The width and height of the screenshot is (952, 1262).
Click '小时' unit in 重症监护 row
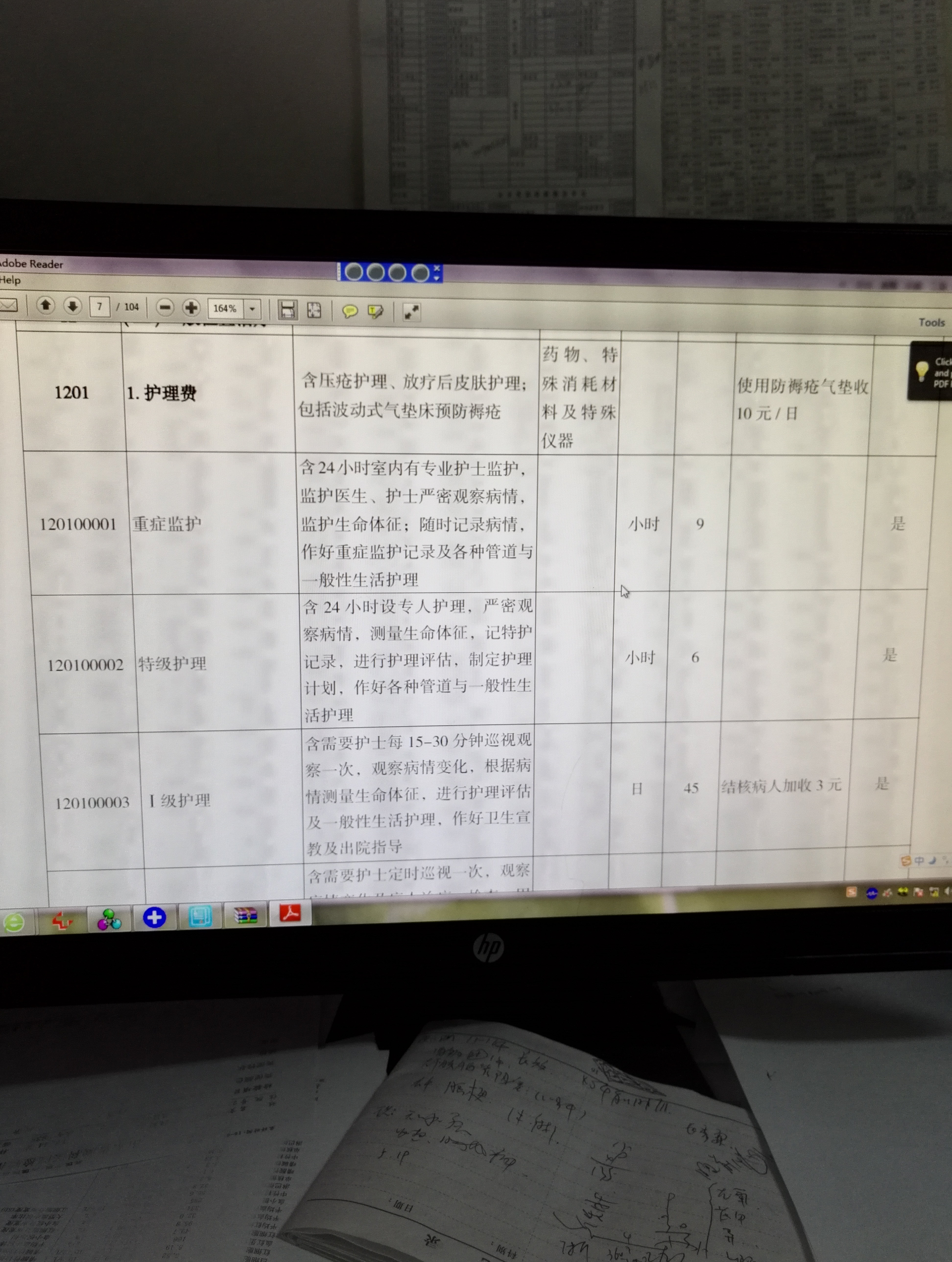[643, 524]
